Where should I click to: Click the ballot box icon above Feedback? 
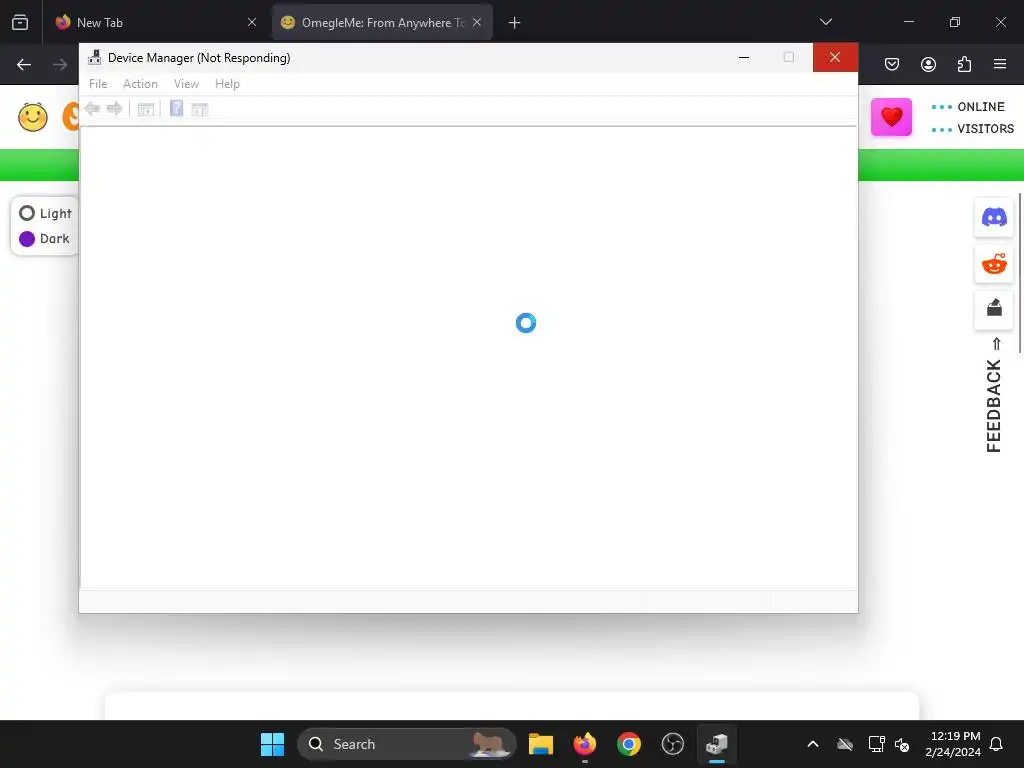click(x=994, y=308)
